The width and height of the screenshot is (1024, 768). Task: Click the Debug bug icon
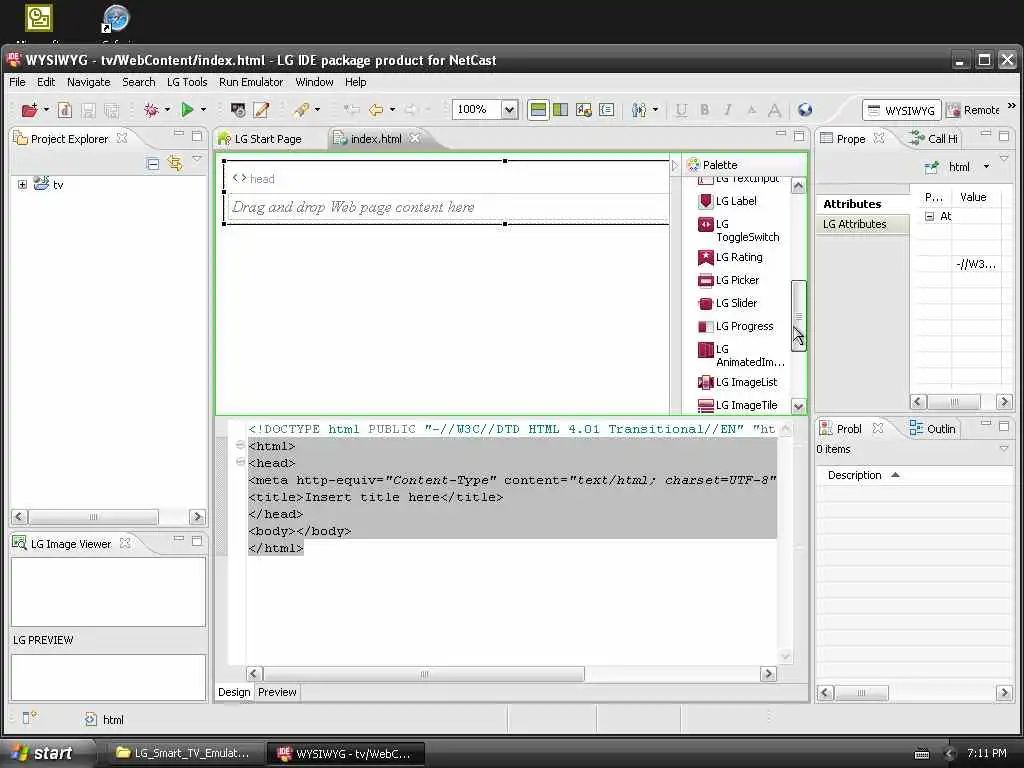tap(152, 110)
